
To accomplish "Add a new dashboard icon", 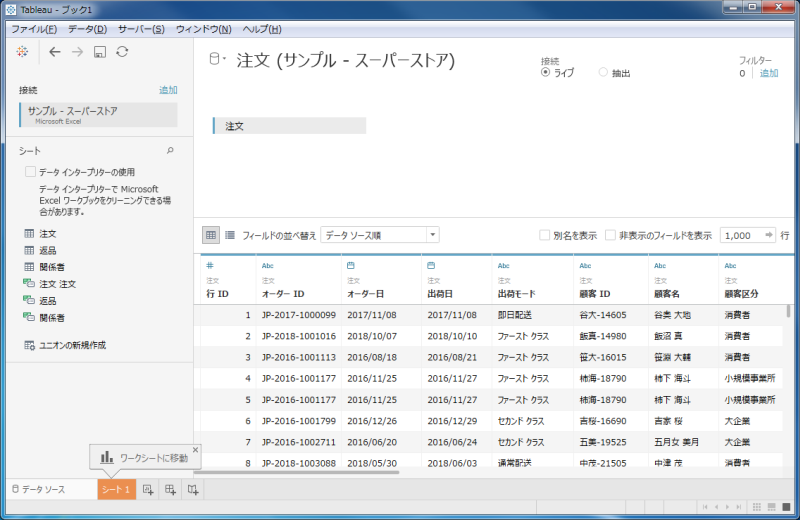I will tap(170, 490).
